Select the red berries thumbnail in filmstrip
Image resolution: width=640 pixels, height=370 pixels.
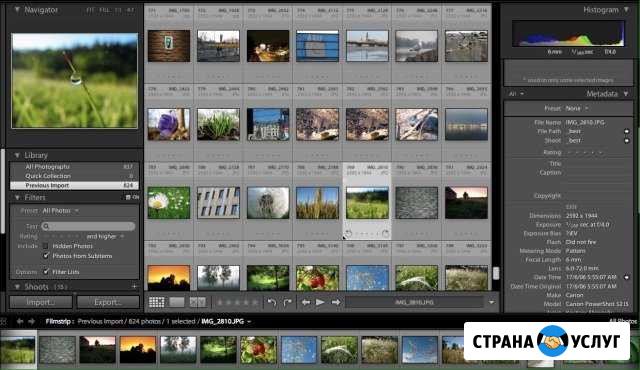tap(258, 350)
